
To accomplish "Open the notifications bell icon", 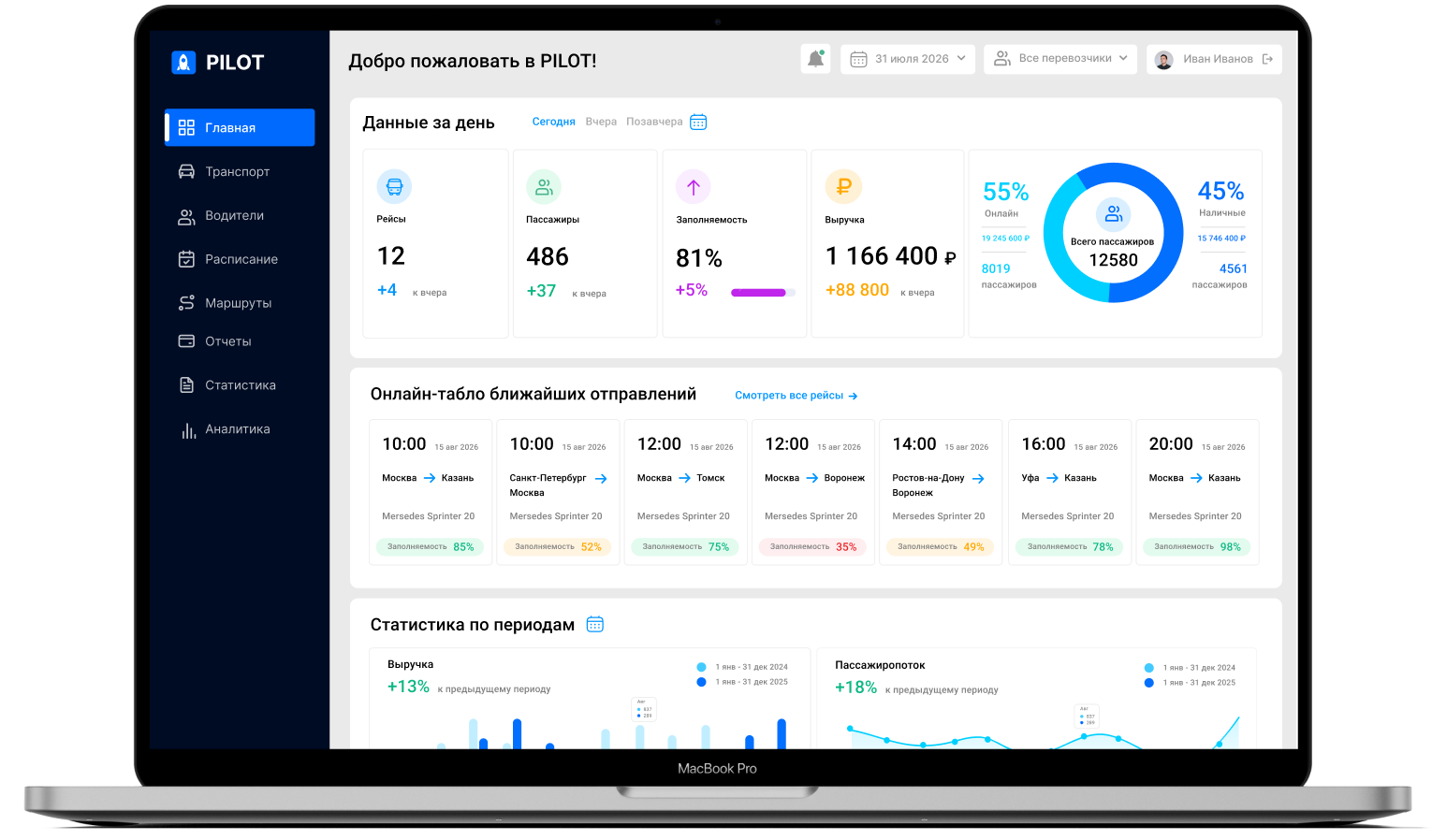I will click(x=815, y=59).
